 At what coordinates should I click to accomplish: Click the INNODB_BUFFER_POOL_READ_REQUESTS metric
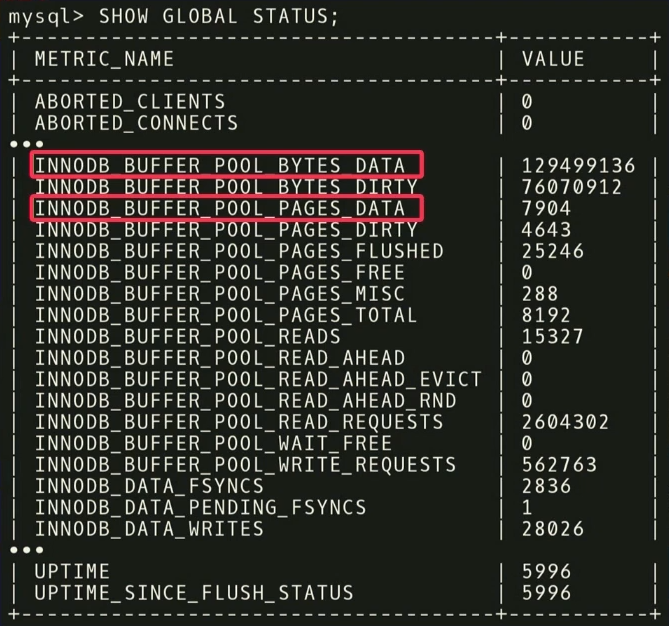coord(239,422)
